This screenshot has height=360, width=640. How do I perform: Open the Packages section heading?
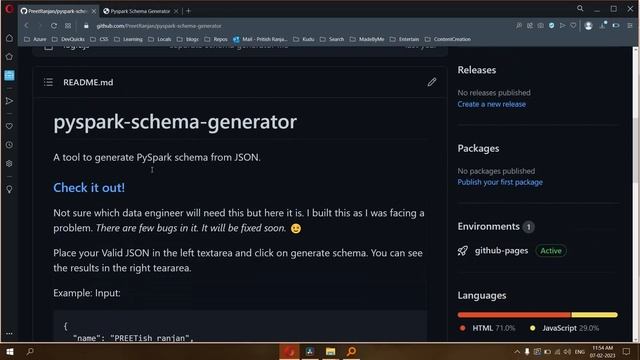pos(478,148)
